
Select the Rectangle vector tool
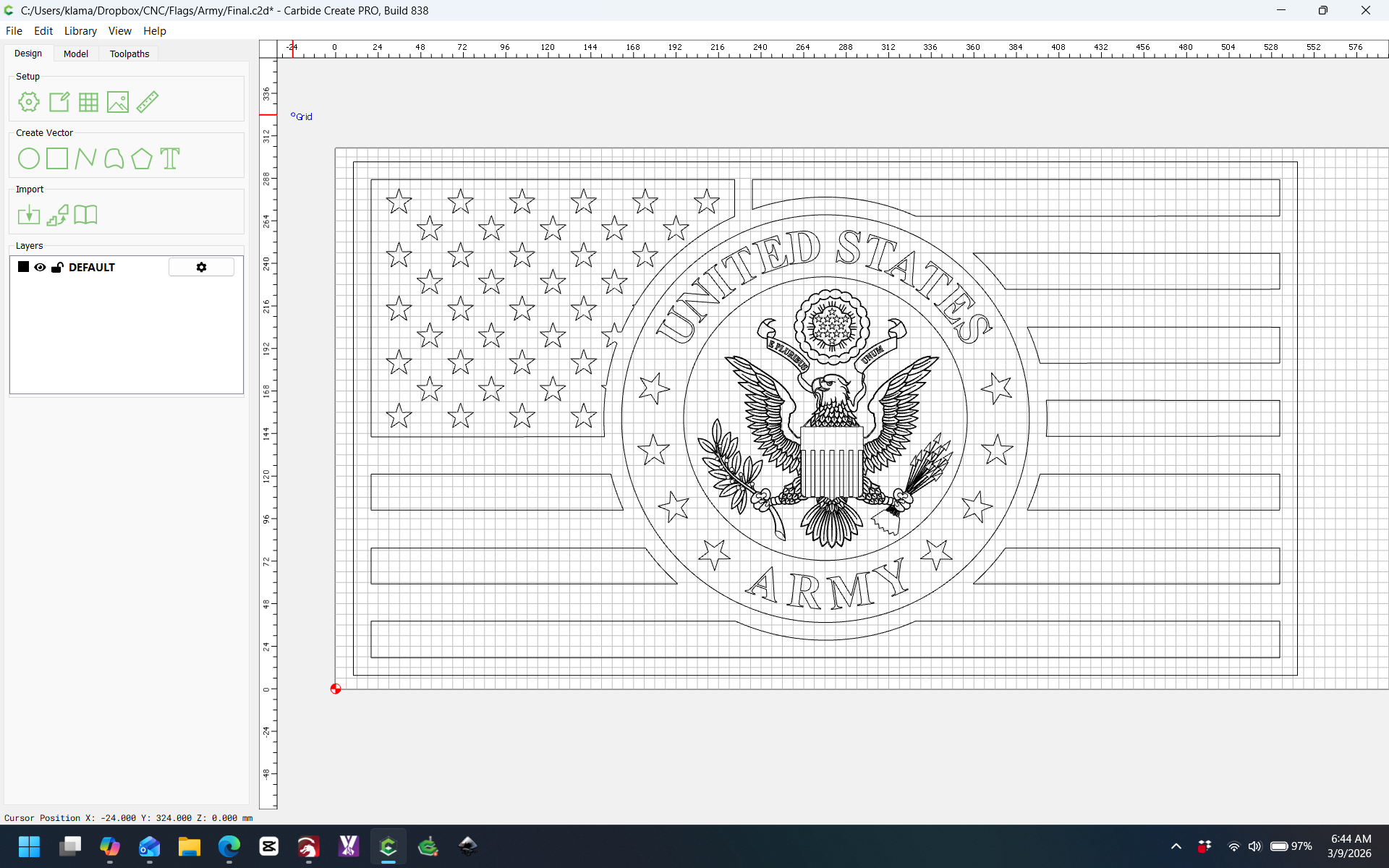tap(56, 158)
